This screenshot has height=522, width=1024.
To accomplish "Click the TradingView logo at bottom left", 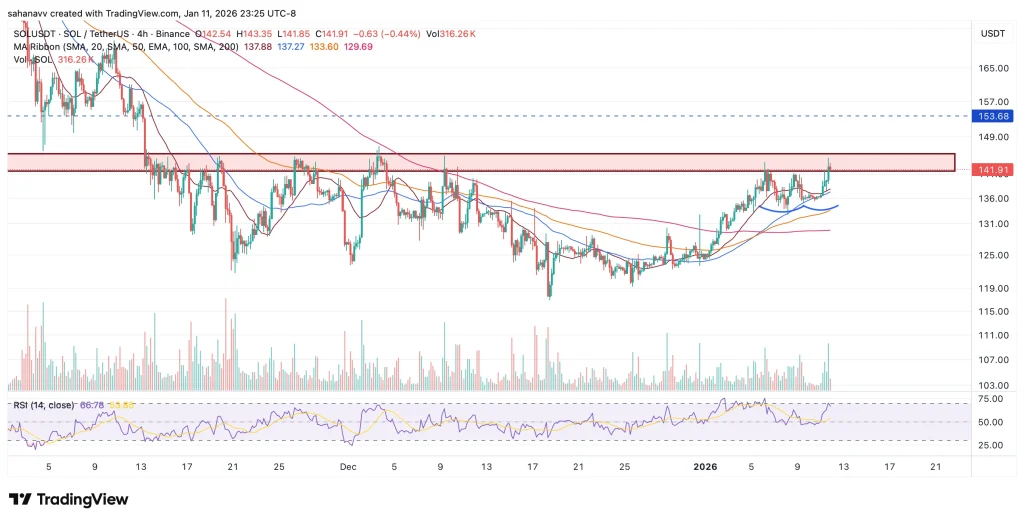I will pyautogui.click(x=68, y=499).
